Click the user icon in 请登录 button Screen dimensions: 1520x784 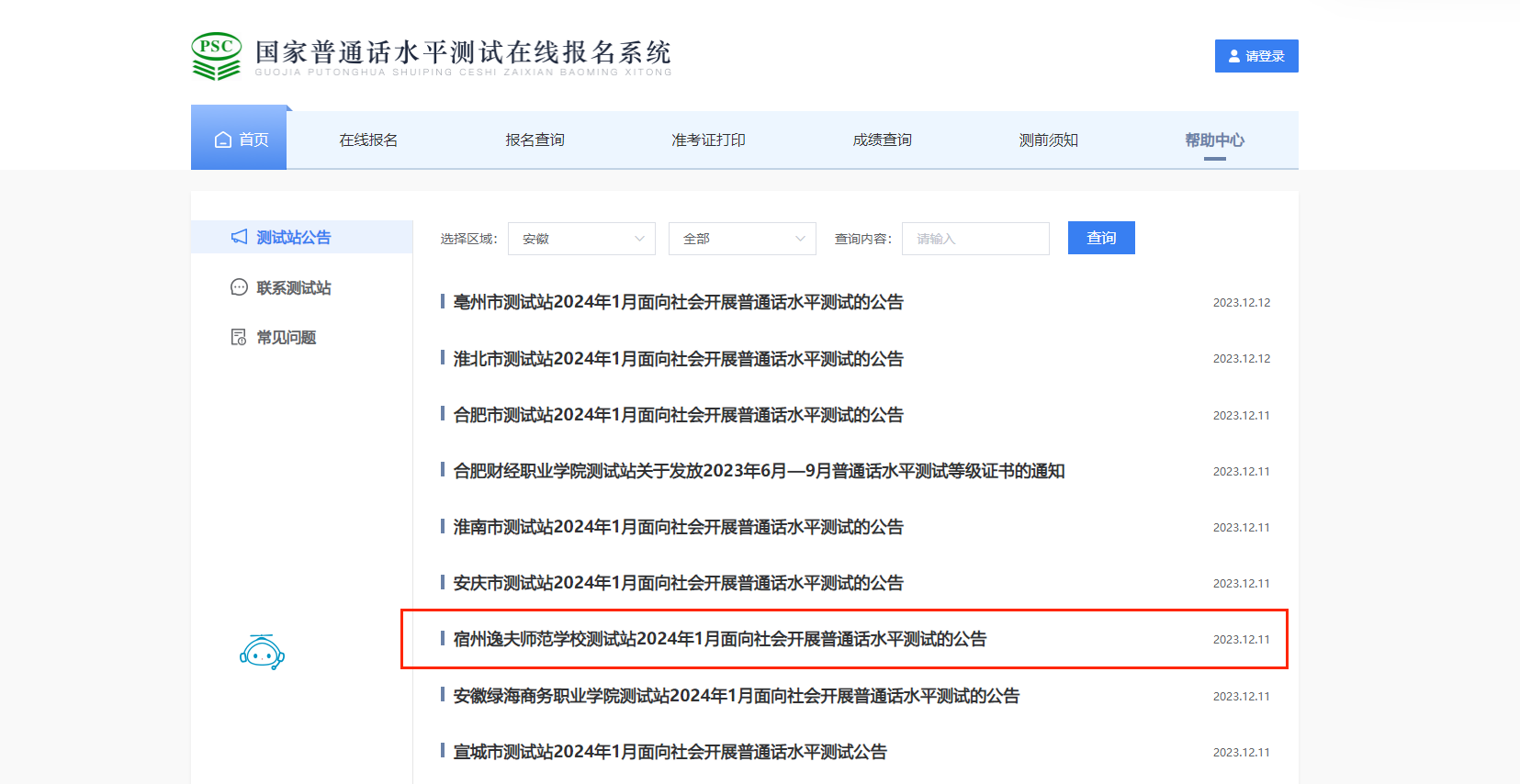(x=1234, y=56)
